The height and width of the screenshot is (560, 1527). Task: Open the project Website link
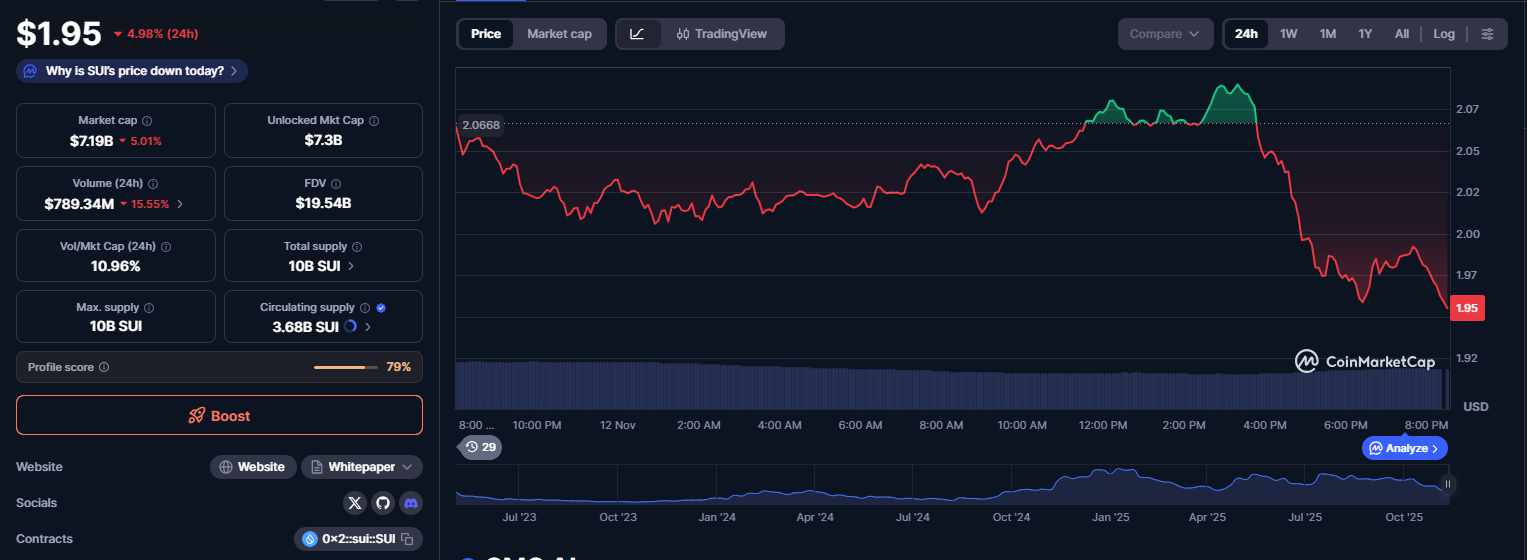(x=253, y=467)
